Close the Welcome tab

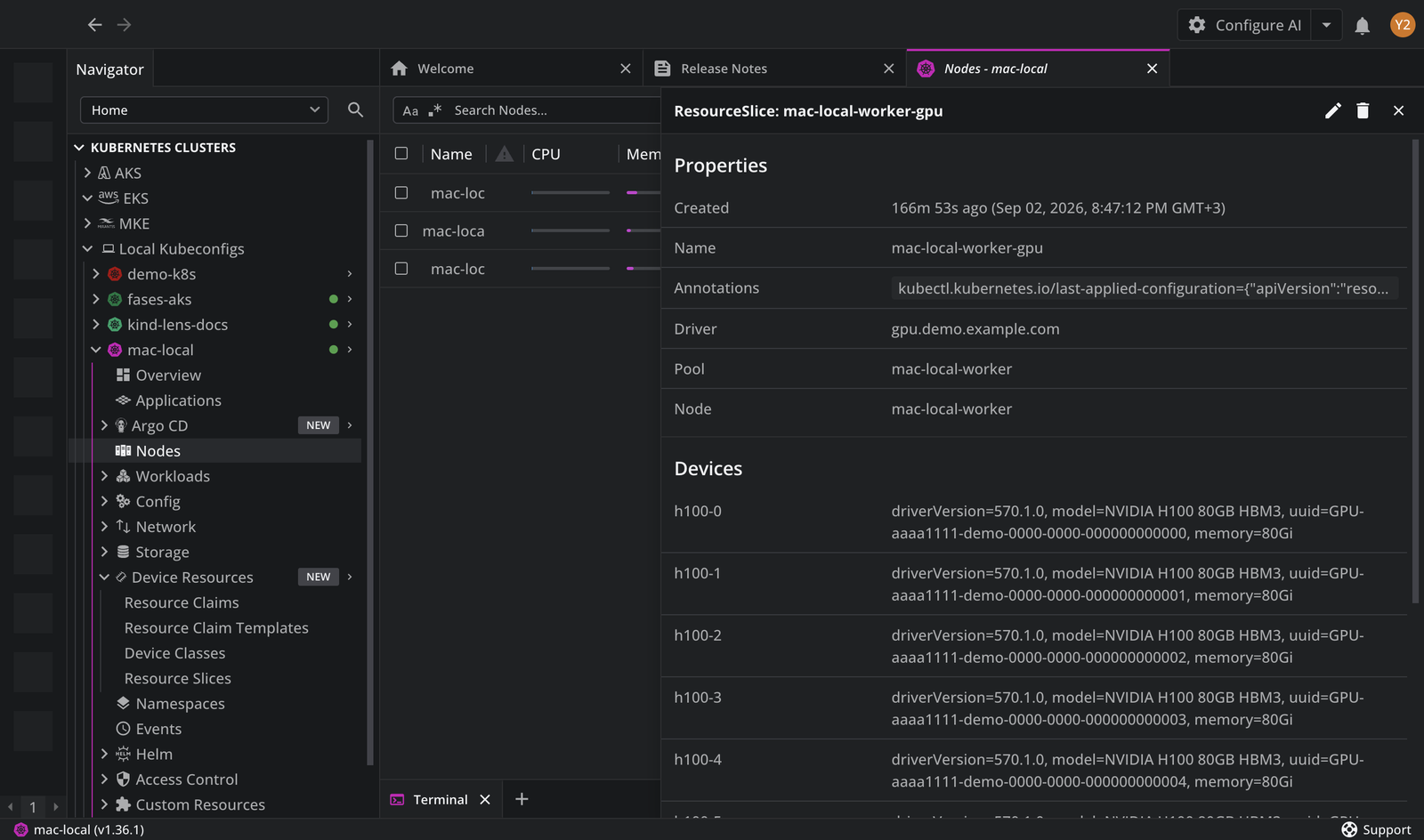626,69
